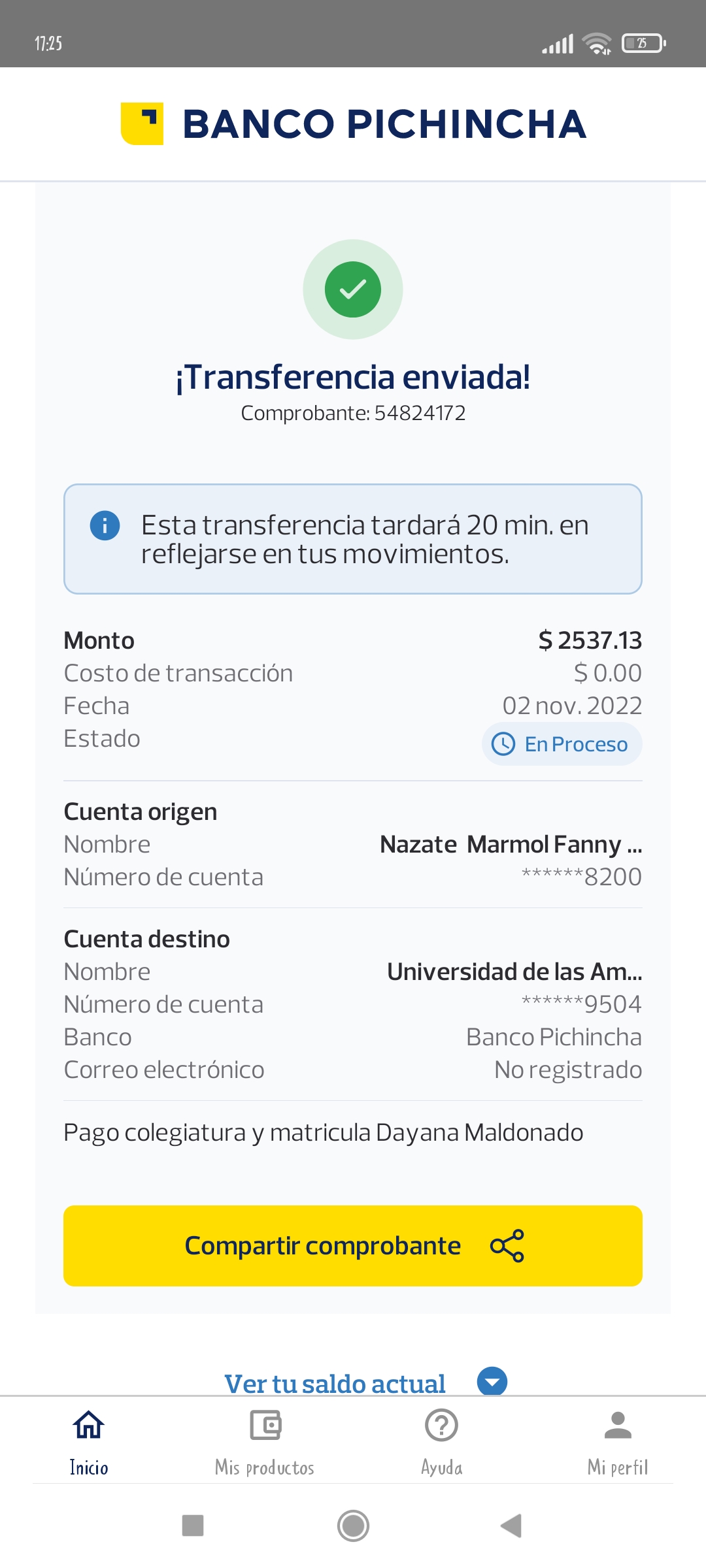Viewport: 706px width, 1568px height.
Task: Tap the Banco Pichincha yellow logo
Action: click(142, 123)
